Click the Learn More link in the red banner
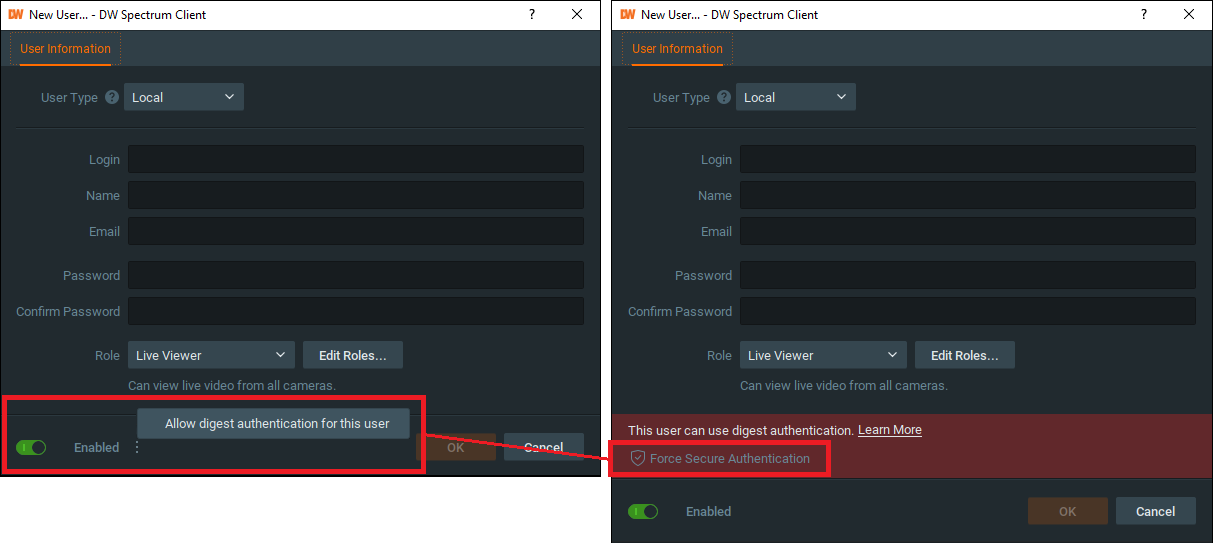Image resolution: width=1213 pixels, height=543 pixels. point(889,430)
